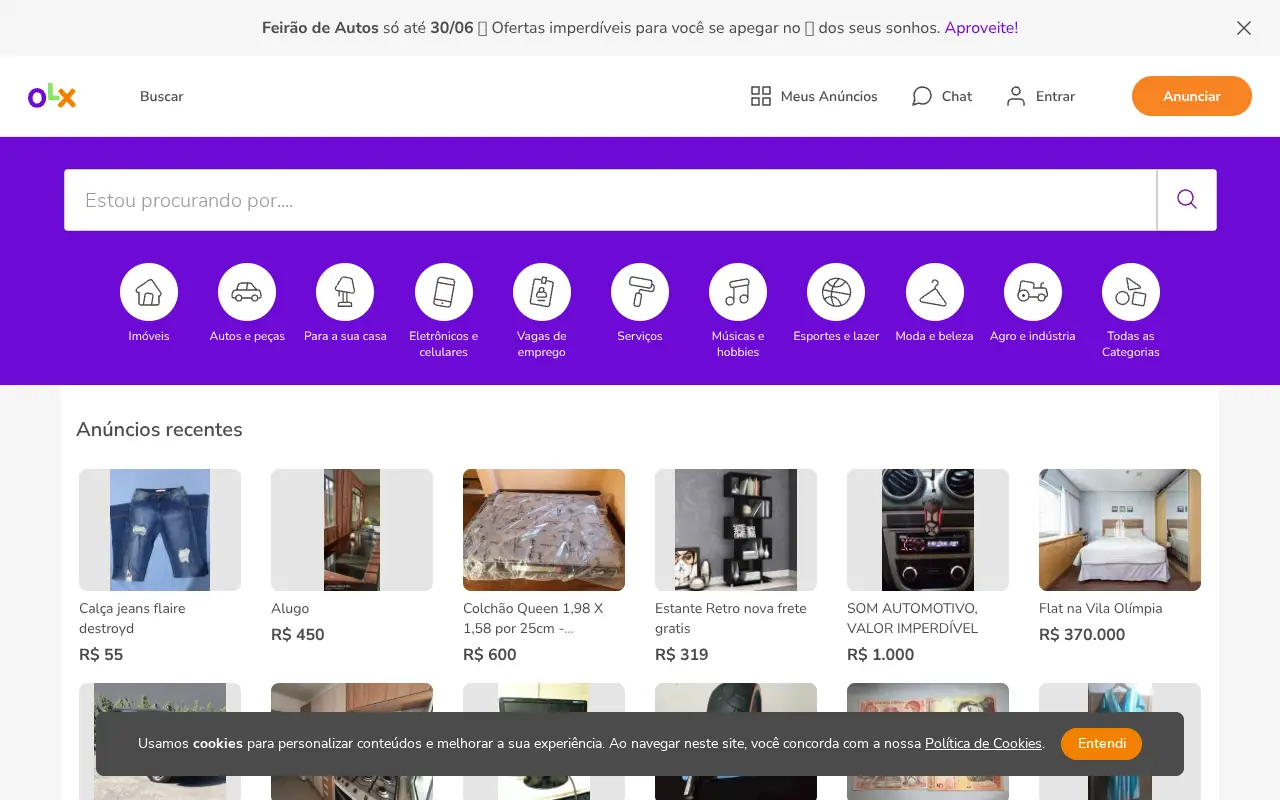Open the Imóveis category icon
Viewport: 1280px width, 800px height.
tap(149, 292)
